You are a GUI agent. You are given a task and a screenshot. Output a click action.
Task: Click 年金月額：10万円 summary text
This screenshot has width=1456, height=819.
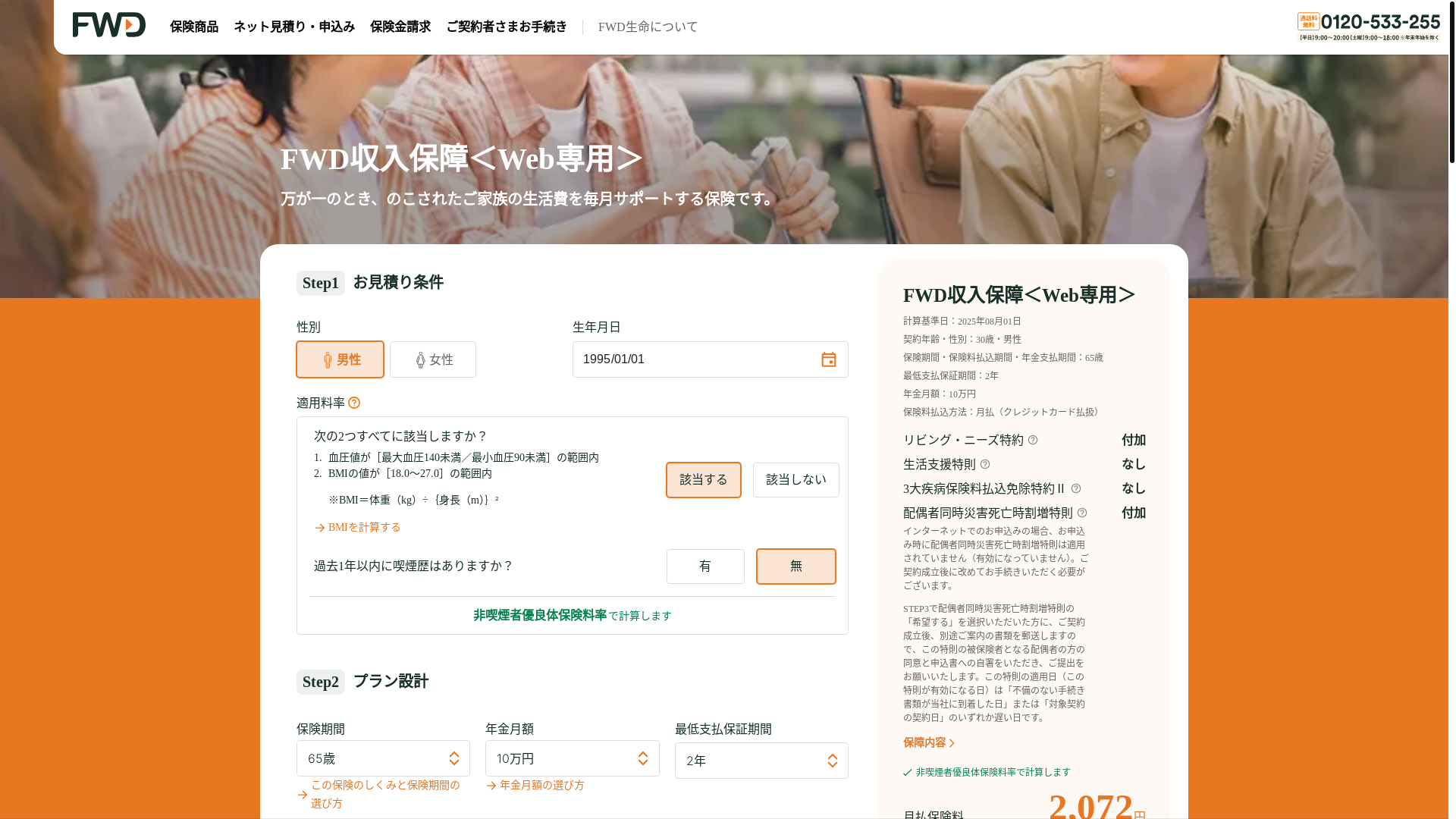tap(940, 394)
